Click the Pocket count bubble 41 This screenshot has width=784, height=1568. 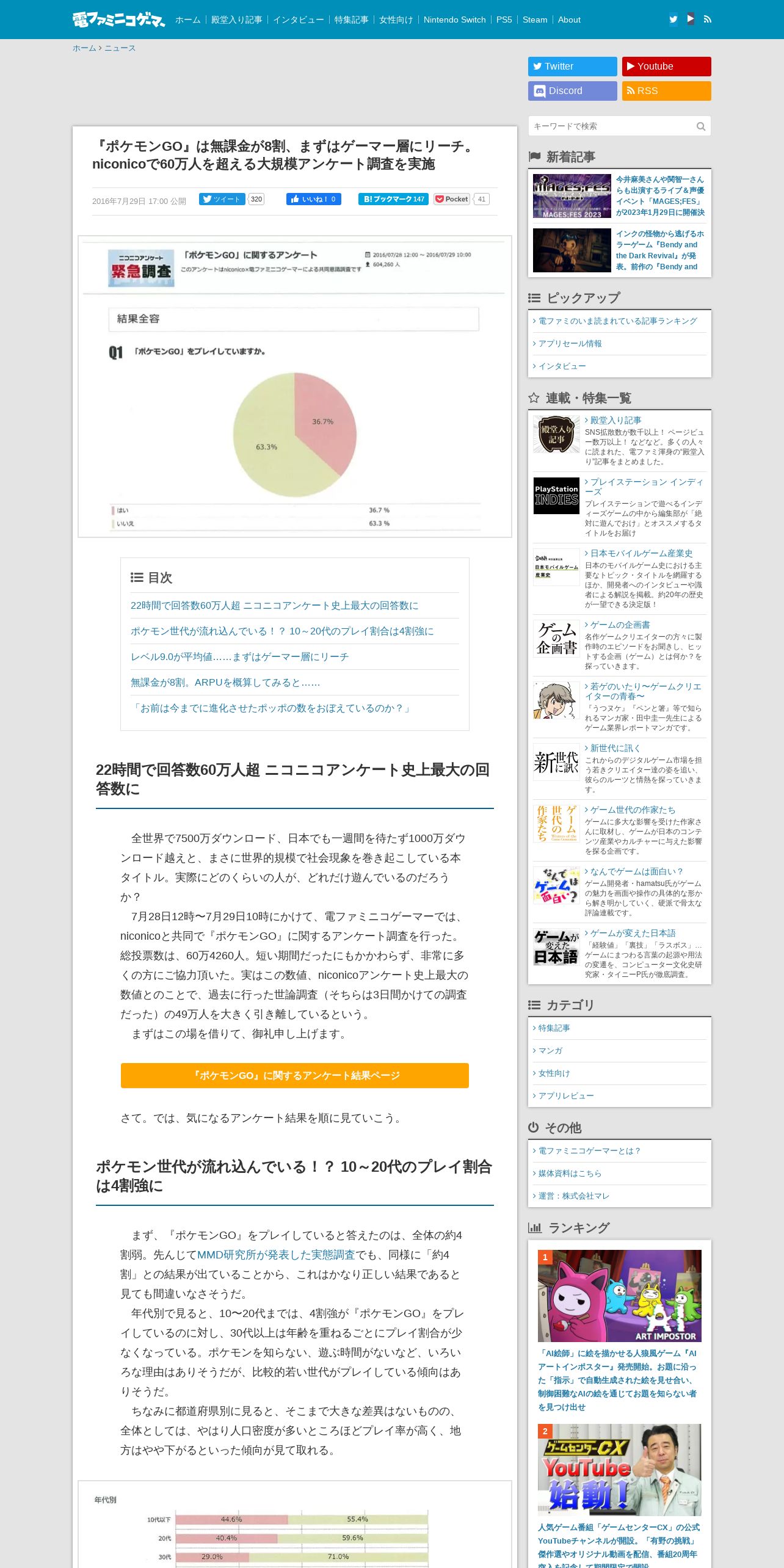pos(482,199)
